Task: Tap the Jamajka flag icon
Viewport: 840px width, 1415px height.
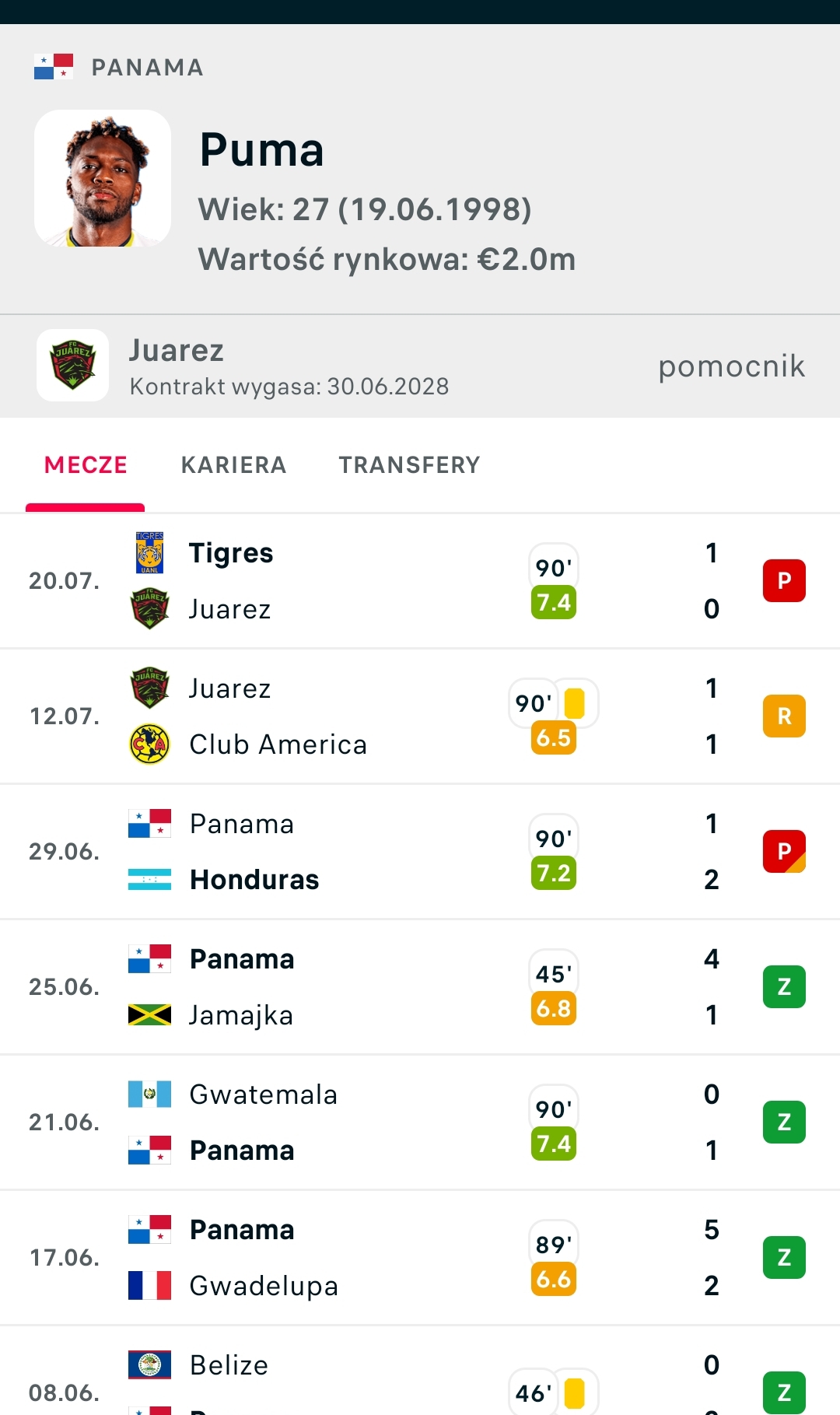Action: pyautogui.click(x=149, y=1015)
